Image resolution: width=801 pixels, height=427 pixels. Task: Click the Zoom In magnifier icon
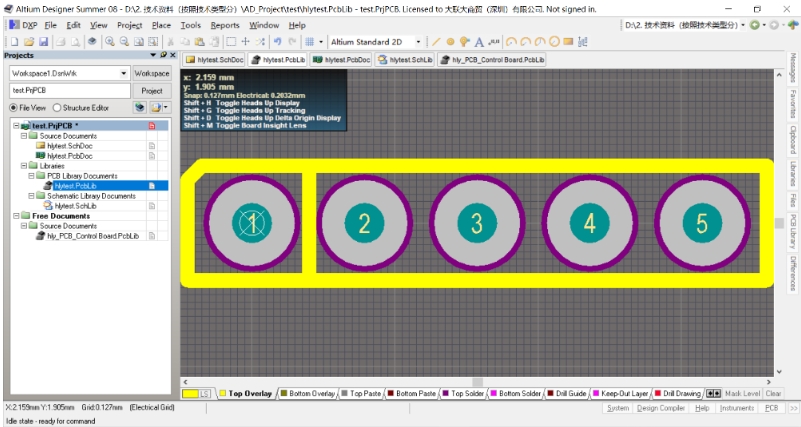pyautogui.click(x=109, y=42)
